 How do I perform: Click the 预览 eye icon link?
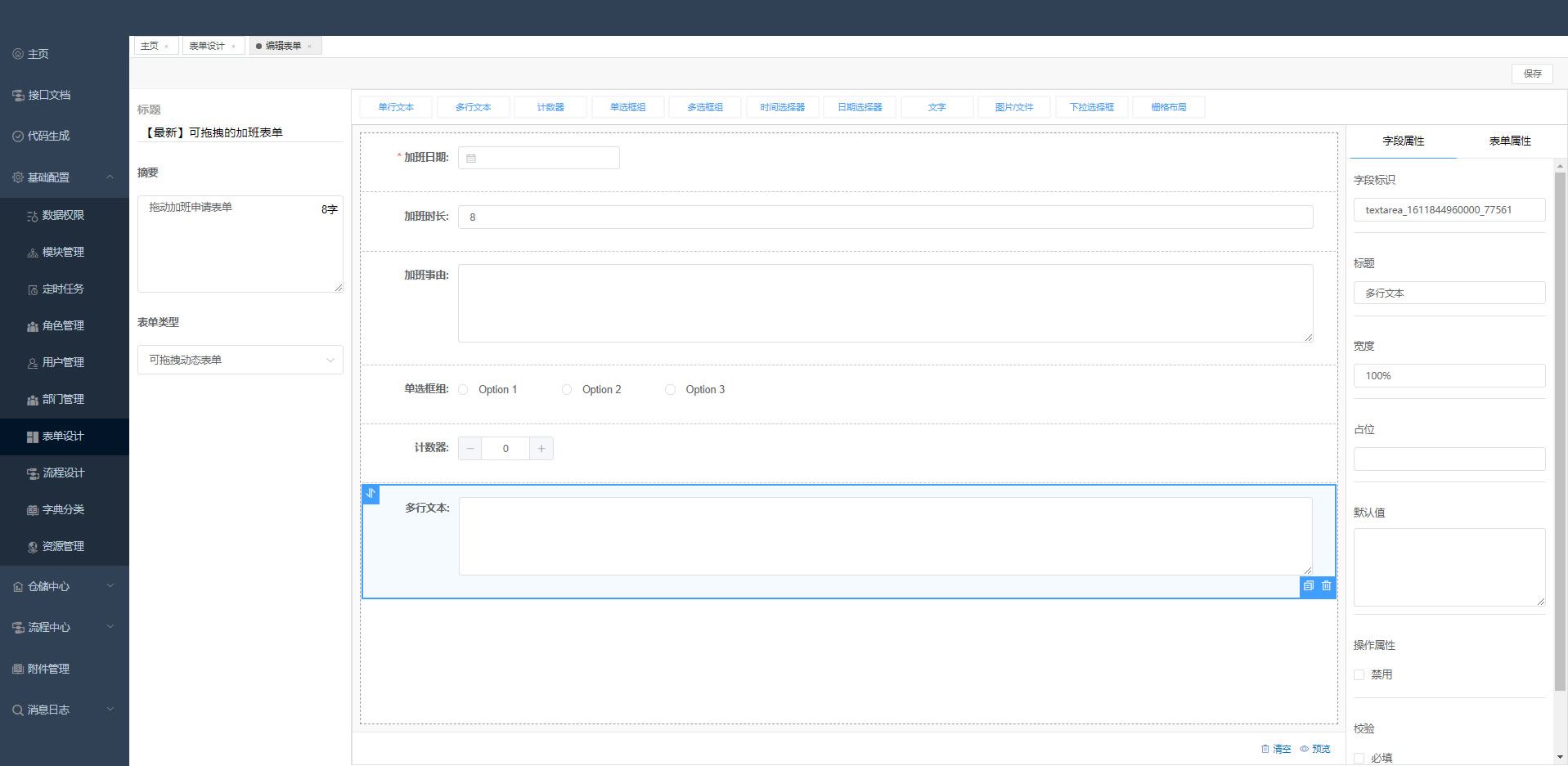pos(1315,749)
